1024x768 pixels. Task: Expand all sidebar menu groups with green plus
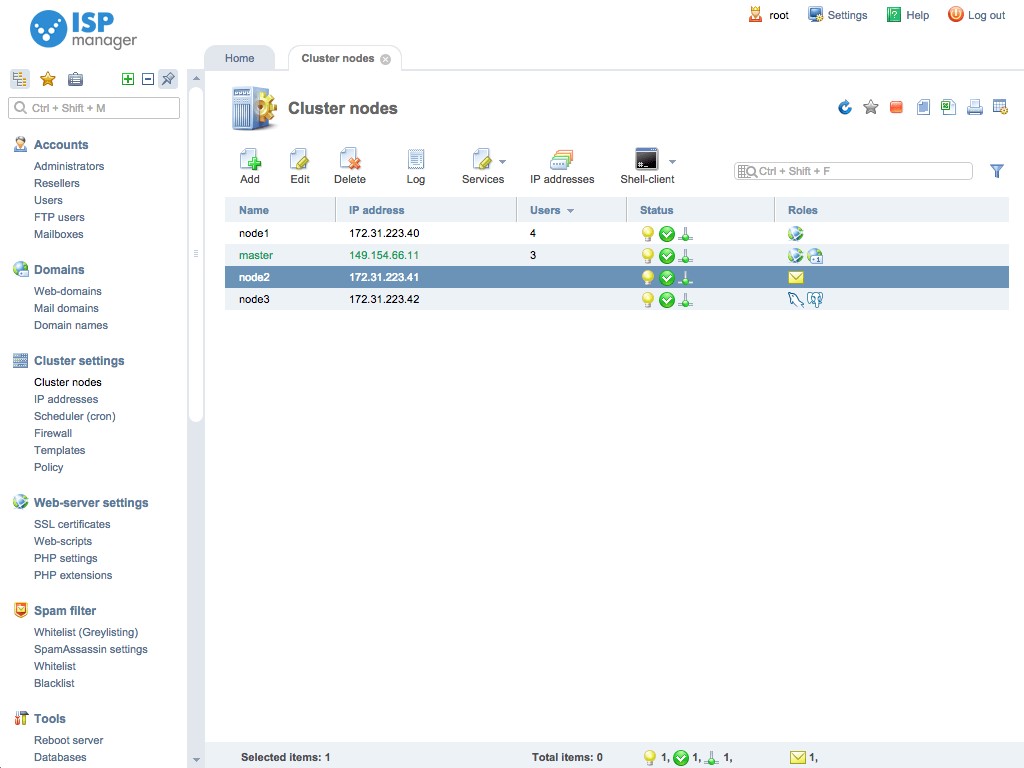coord(127,79)
